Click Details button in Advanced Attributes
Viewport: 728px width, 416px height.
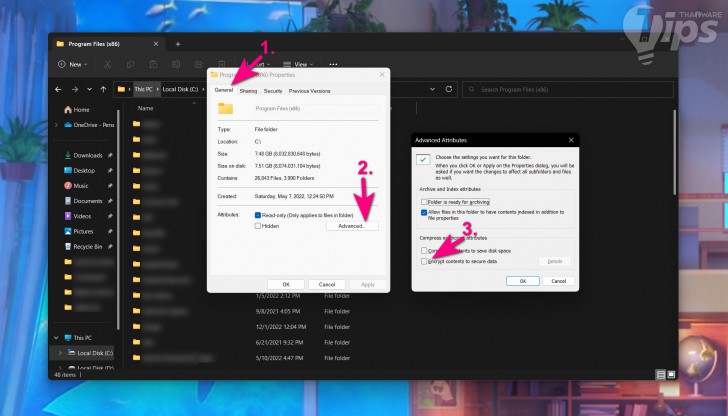point(555,261)
